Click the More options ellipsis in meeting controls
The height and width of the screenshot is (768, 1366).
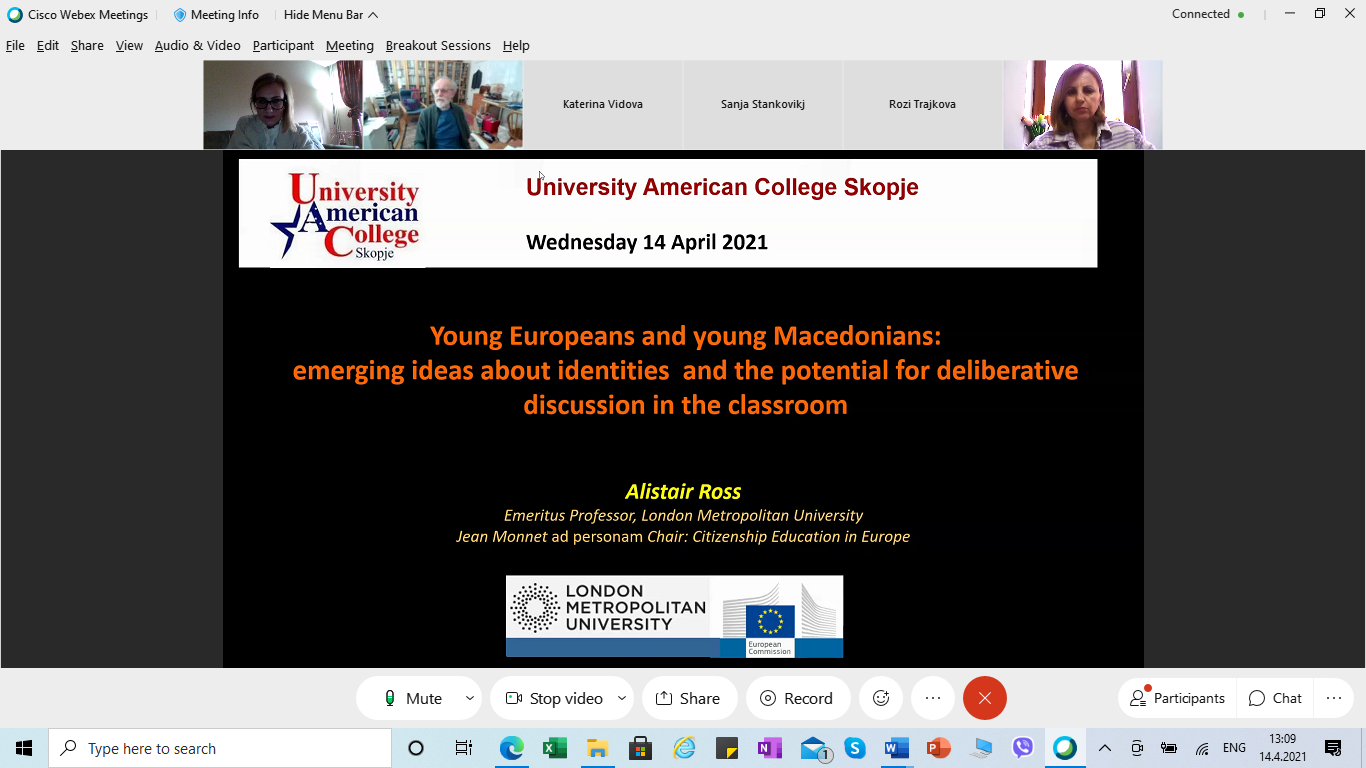(x=932, y=698)
